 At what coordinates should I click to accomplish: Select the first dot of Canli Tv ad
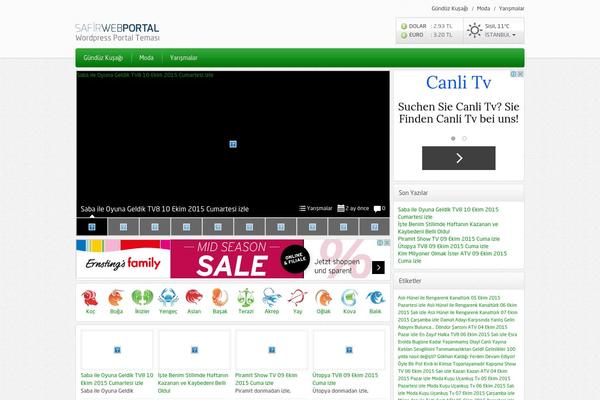(453, 139)
